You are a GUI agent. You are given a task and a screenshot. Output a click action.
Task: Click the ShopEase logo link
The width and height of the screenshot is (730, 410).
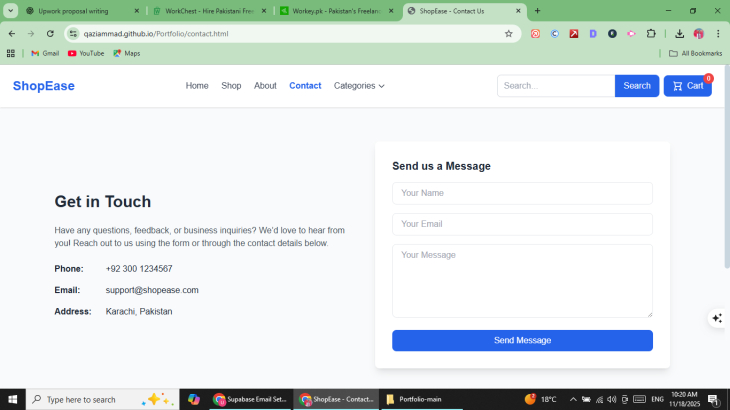click(x=44, y=86)
